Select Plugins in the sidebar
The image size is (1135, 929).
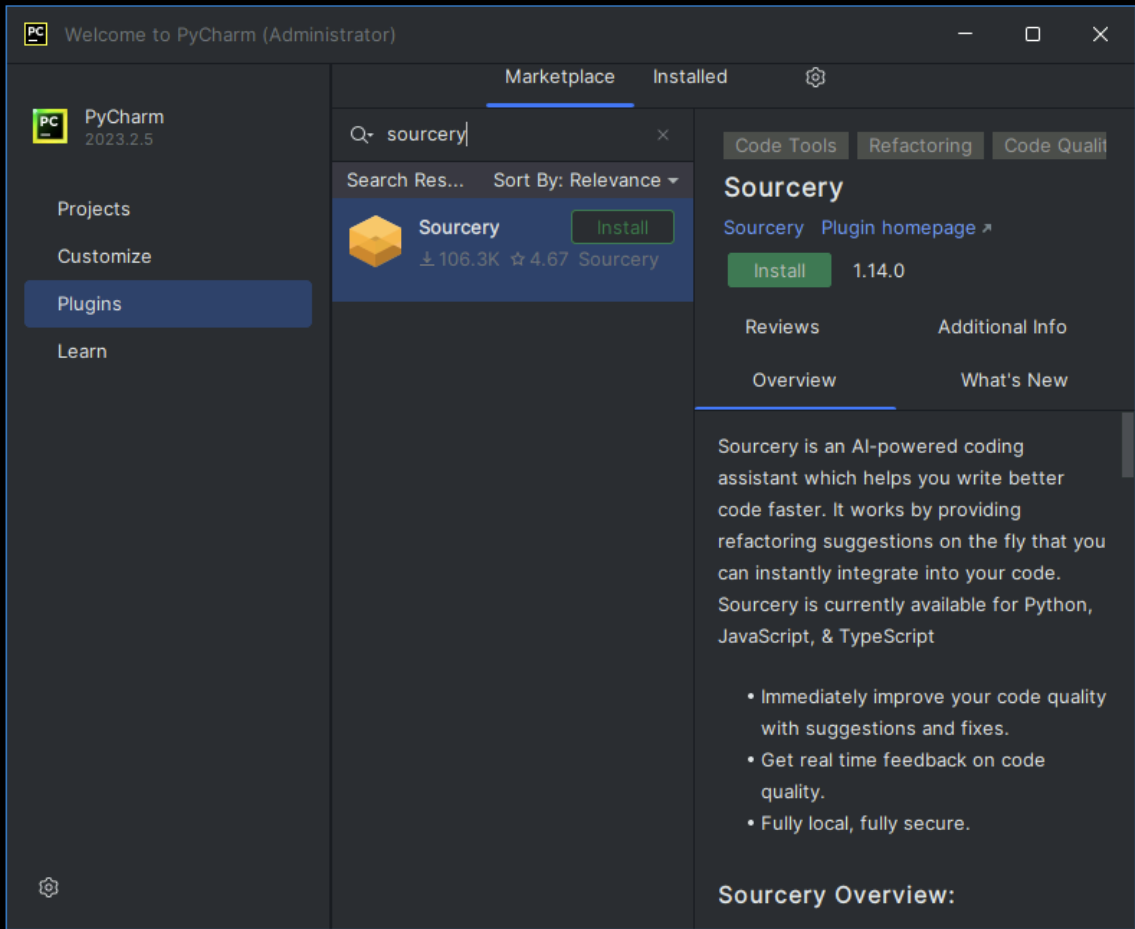point(168,304)
